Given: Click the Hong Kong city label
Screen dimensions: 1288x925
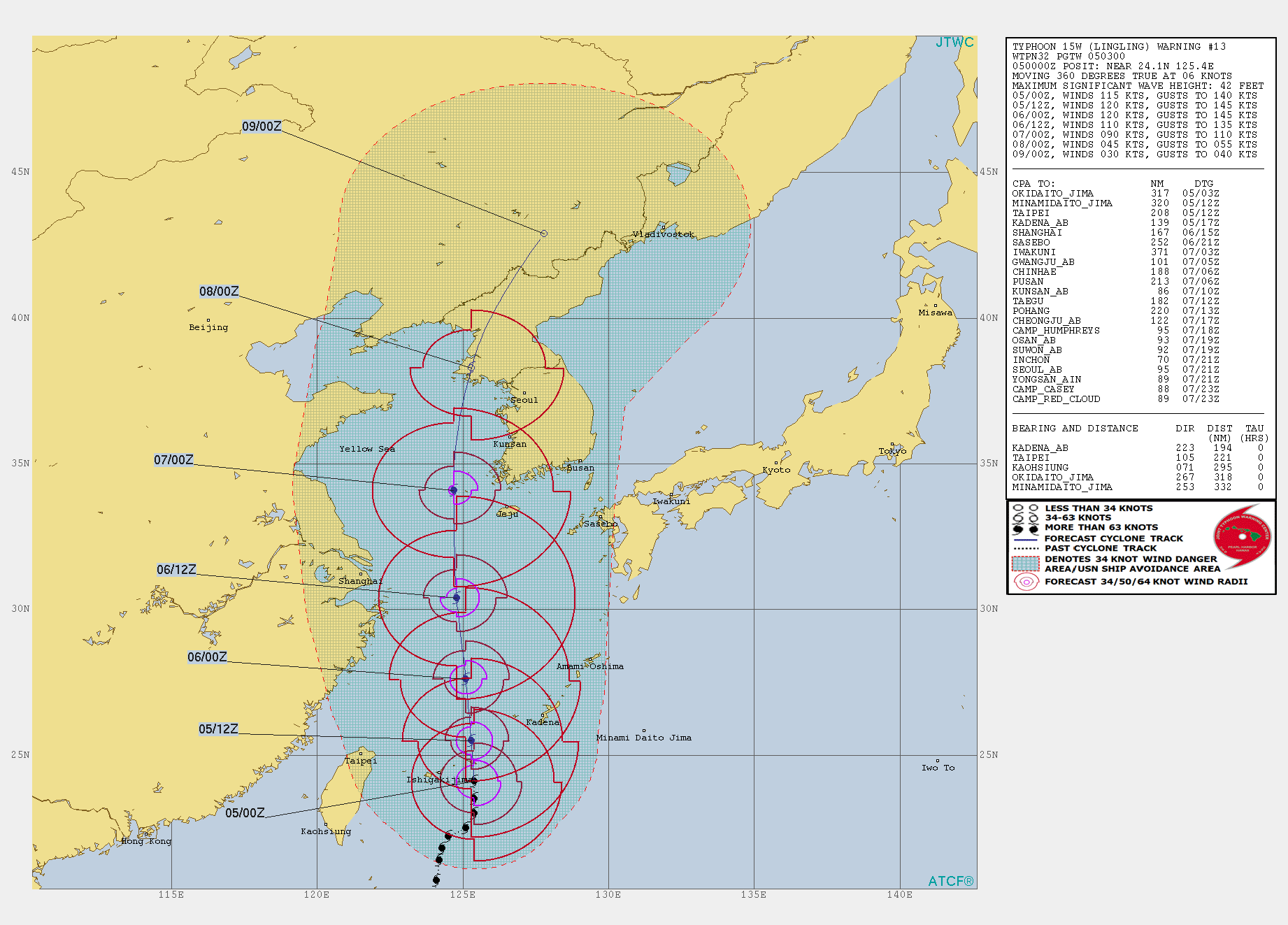Looking at the screenshot, I should tap(146, 841).
